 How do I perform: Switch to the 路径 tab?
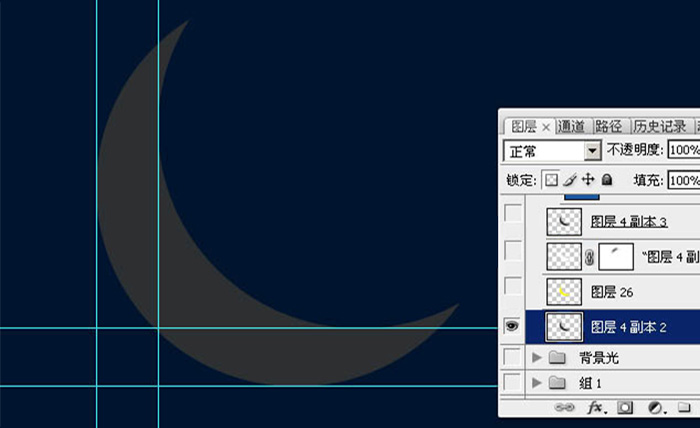(x=608, y=127)
